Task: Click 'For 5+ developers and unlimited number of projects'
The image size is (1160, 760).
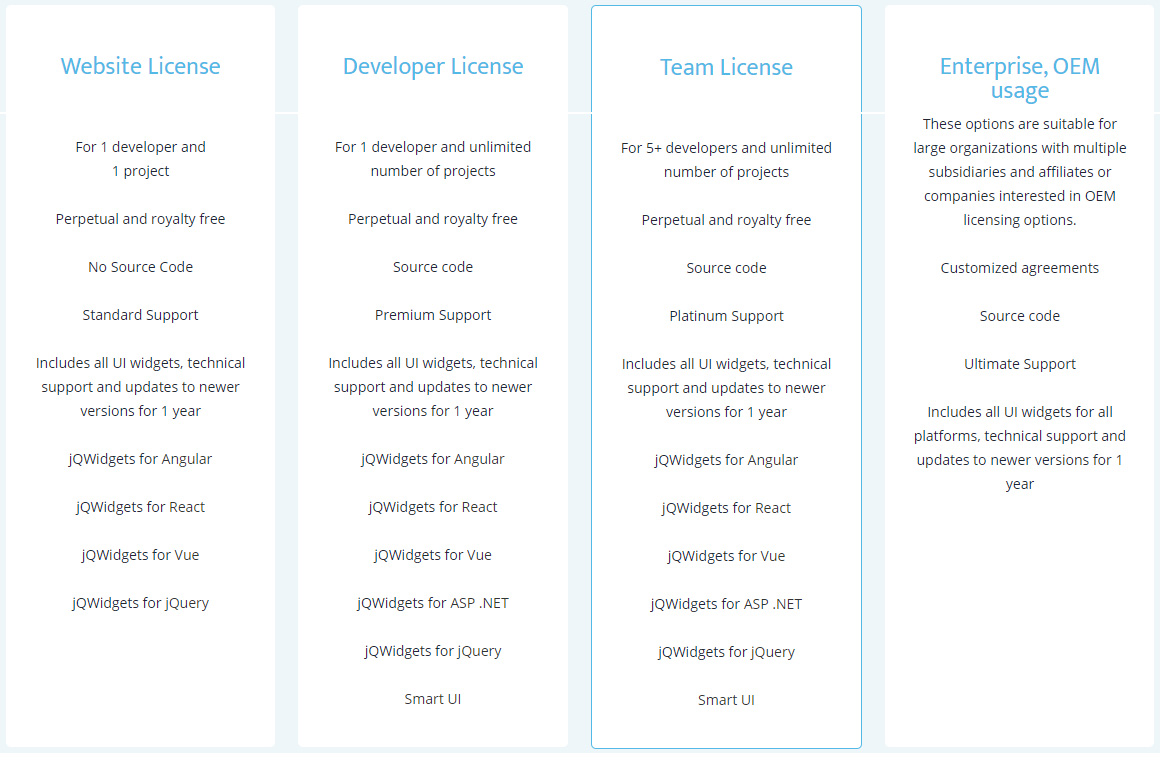Action: (x=726, y=160)
